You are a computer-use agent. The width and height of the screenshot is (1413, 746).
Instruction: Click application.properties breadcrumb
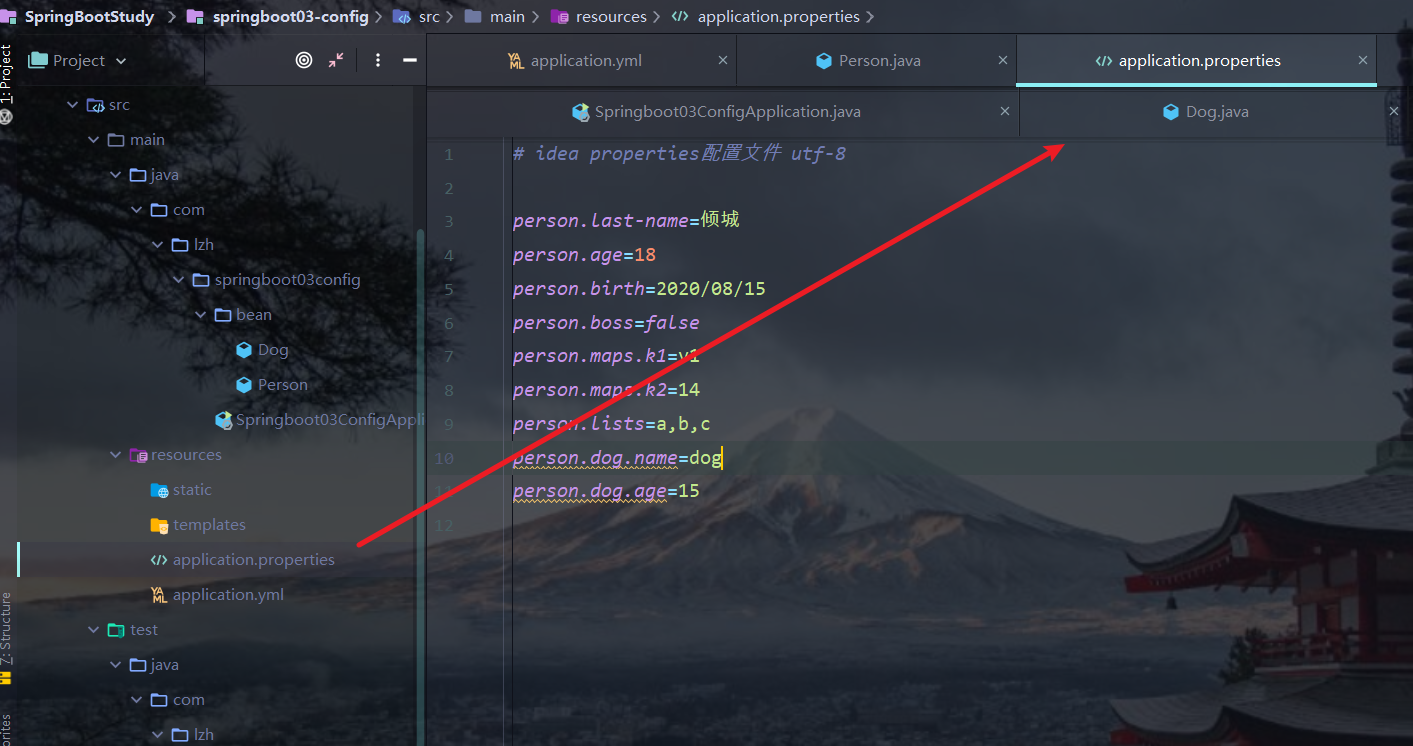[x=779, y=17]
